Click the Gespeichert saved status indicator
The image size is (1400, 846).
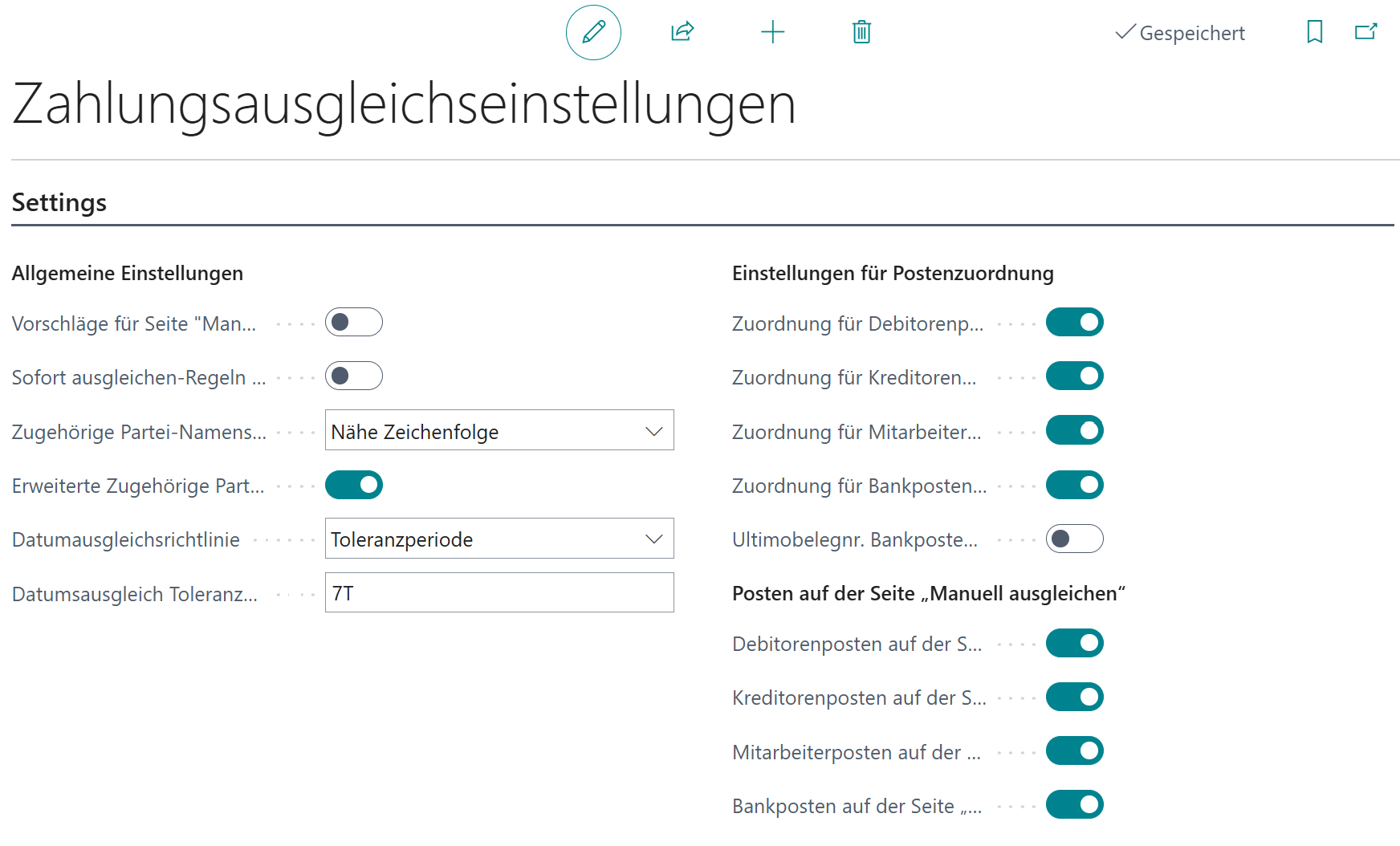click(x=1180, y=33)
